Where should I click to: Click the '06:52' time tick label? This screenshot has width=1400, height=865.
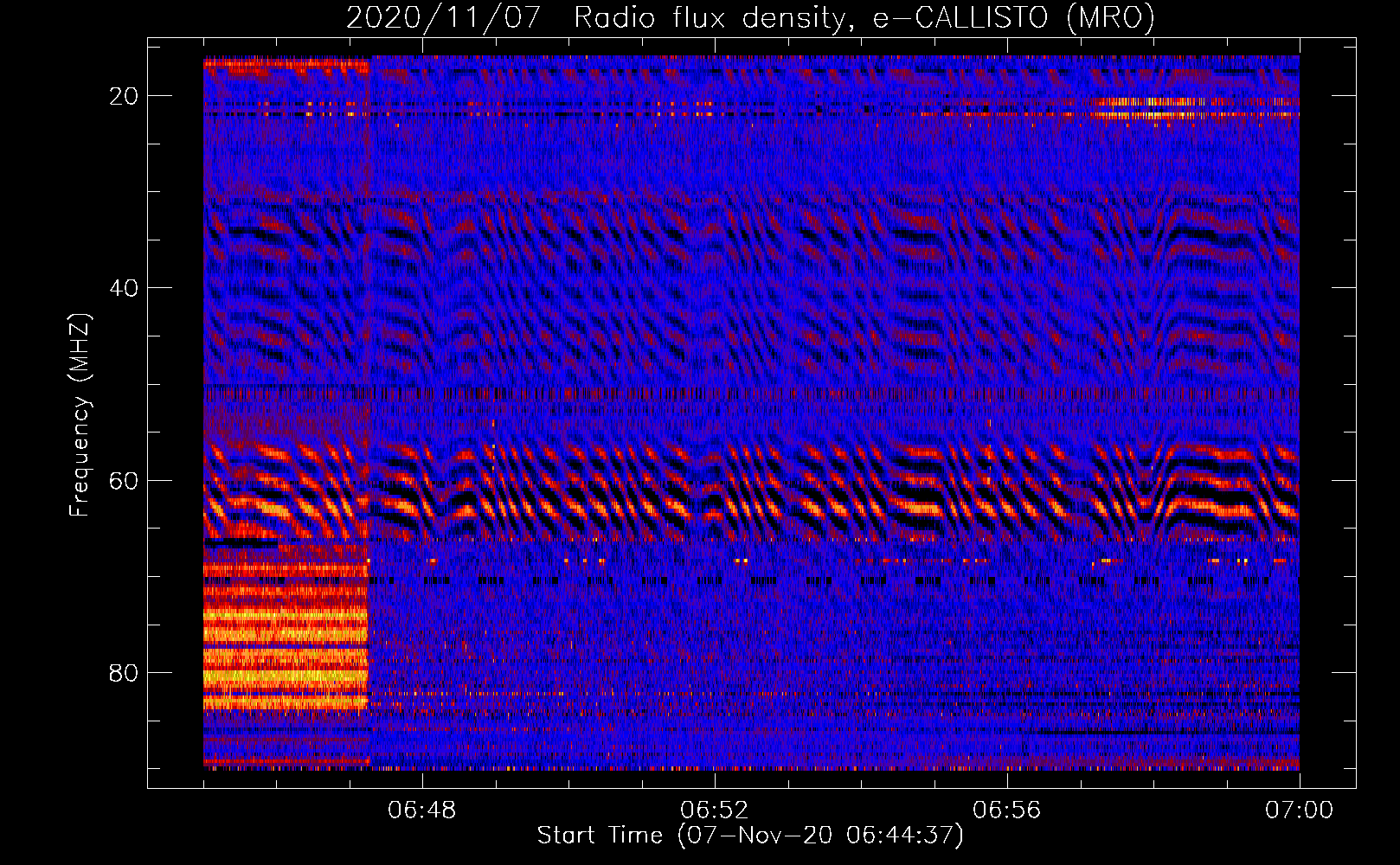pos(715,811)
